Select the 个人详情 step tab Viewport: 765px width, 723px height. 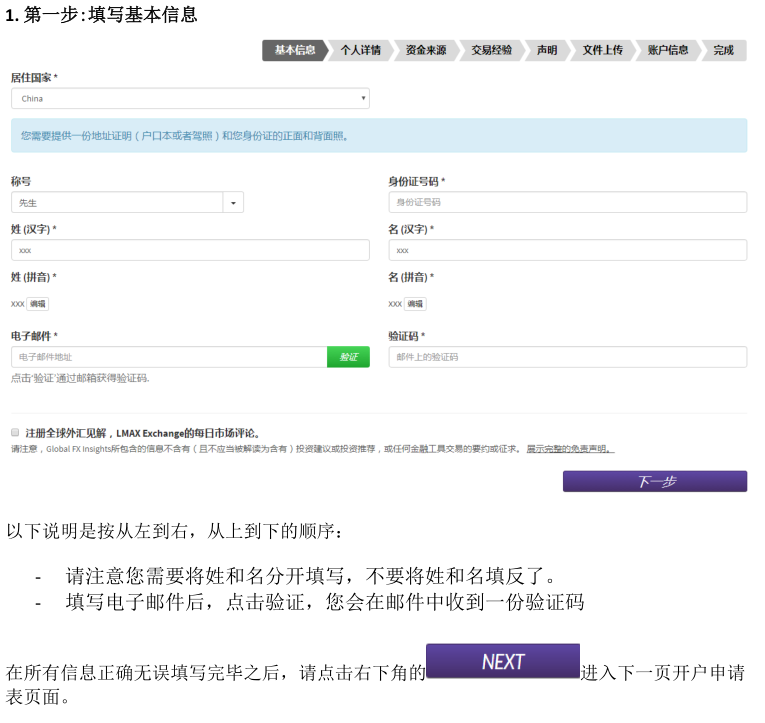[360, 50]
